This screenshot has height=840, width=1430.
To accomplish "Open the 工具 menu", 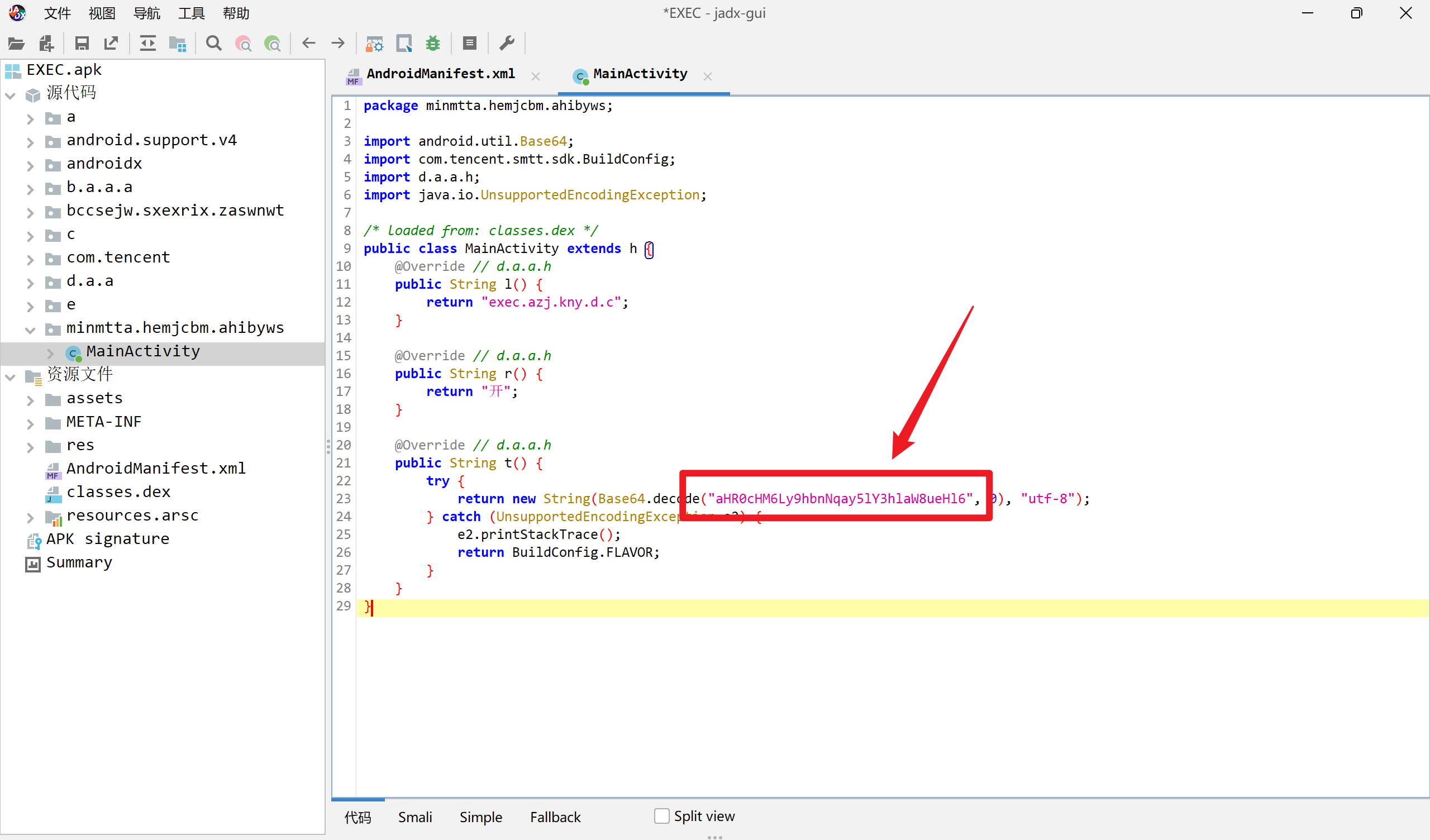I will point(191,13).
